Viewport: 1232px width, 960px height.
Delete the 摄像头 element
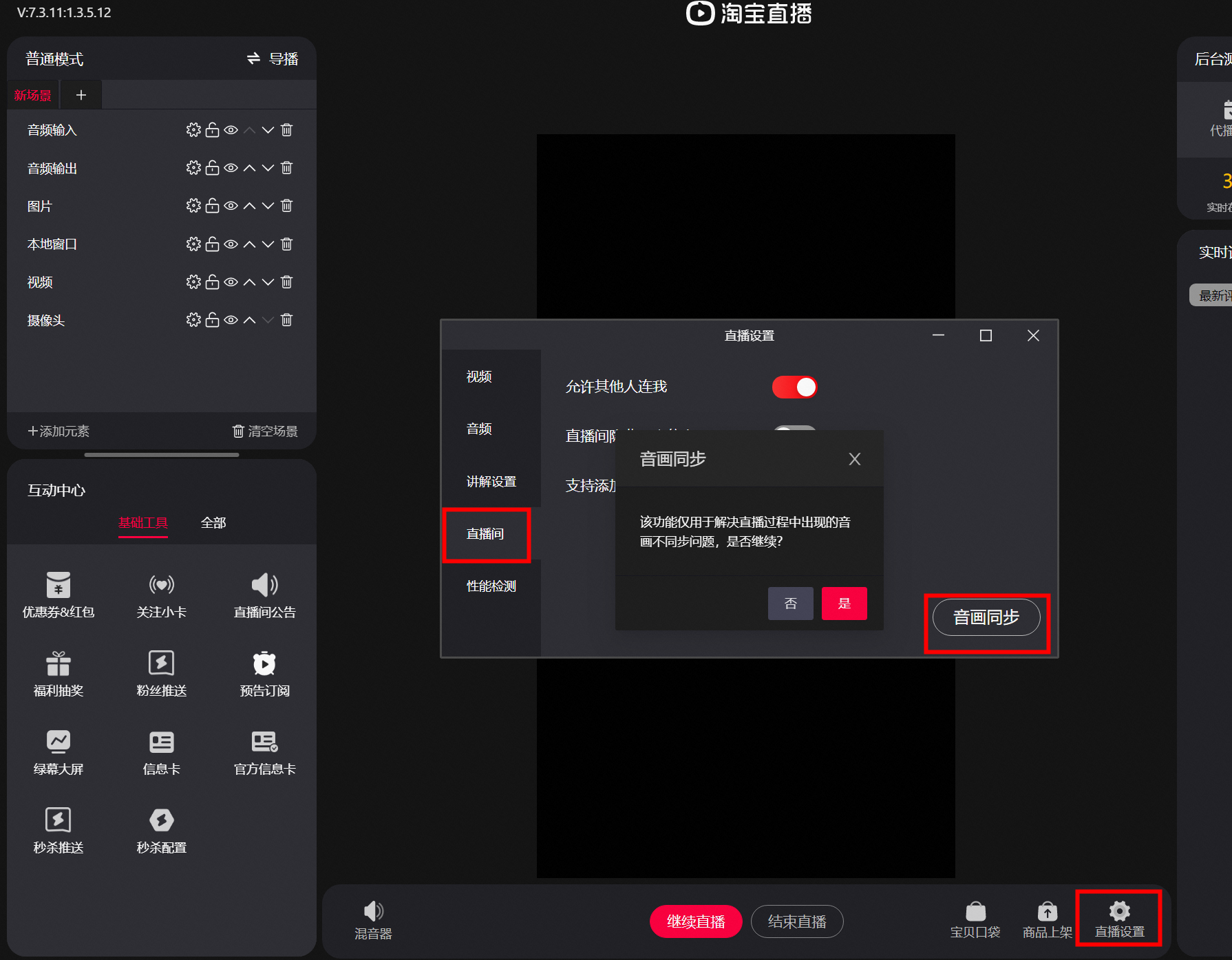287,320
